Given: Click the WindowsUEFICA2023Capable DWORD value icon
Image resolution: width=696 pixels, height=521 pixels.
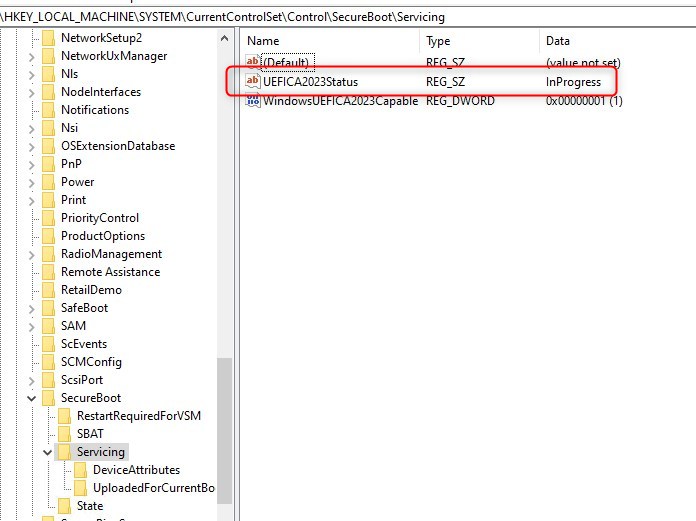Looking at the screenshot, I should point(252,101).
